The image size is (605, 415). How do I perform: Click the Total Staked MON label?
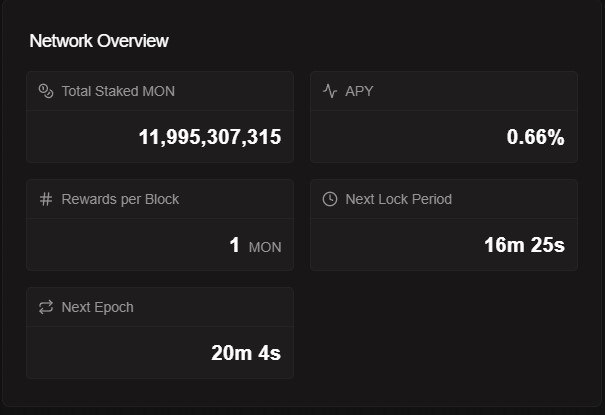tap(118, 91)
